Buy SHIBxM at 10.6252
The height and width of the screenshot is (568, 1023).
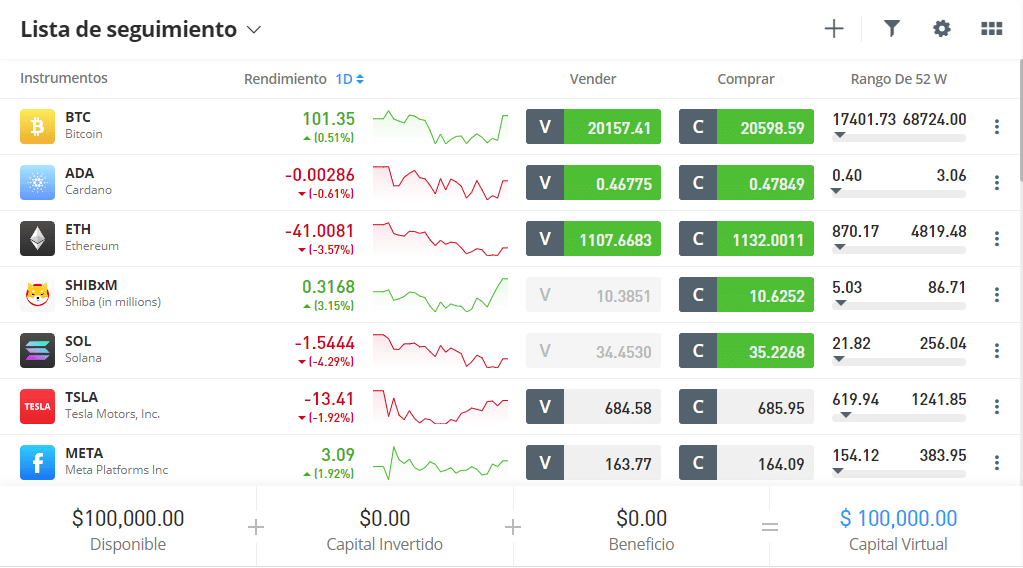coord(746,295)
